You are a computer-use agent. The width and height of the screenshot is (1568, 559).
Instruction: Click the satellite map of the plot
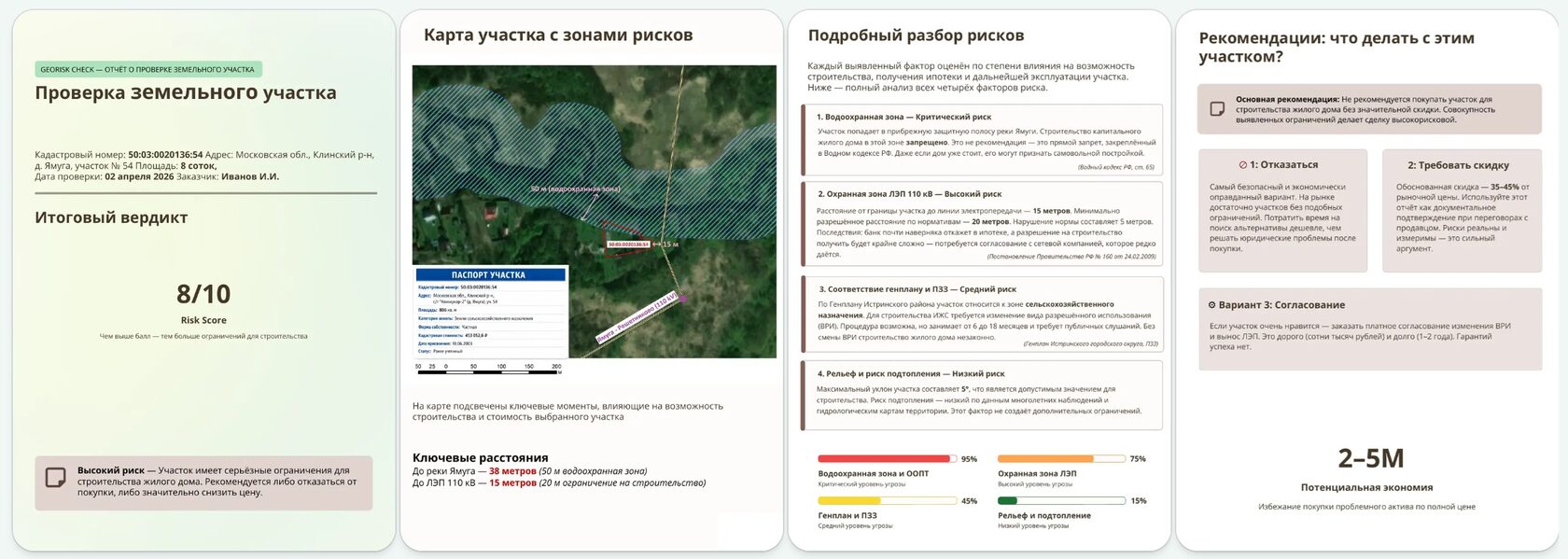595,212
